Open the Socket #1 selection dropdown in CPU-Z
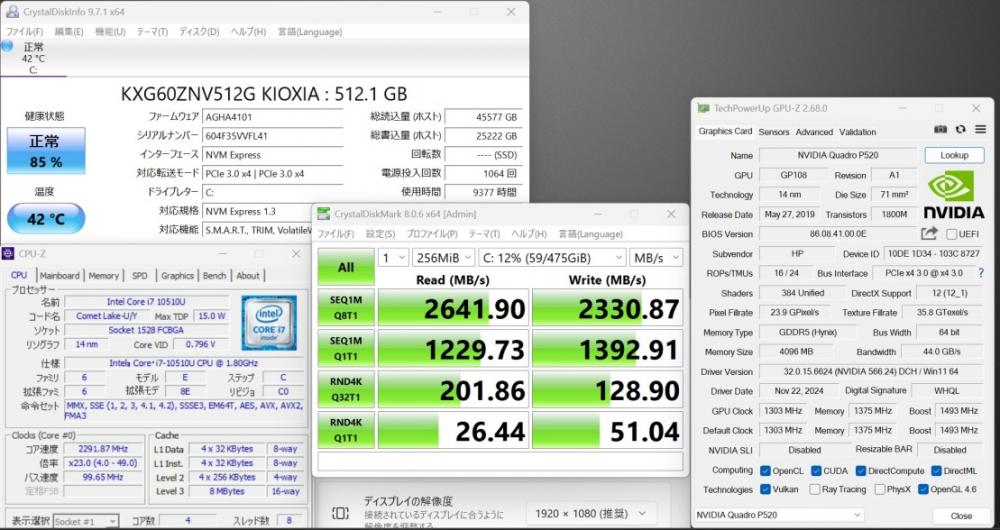The image size is (1000, 530). (85, 521)
